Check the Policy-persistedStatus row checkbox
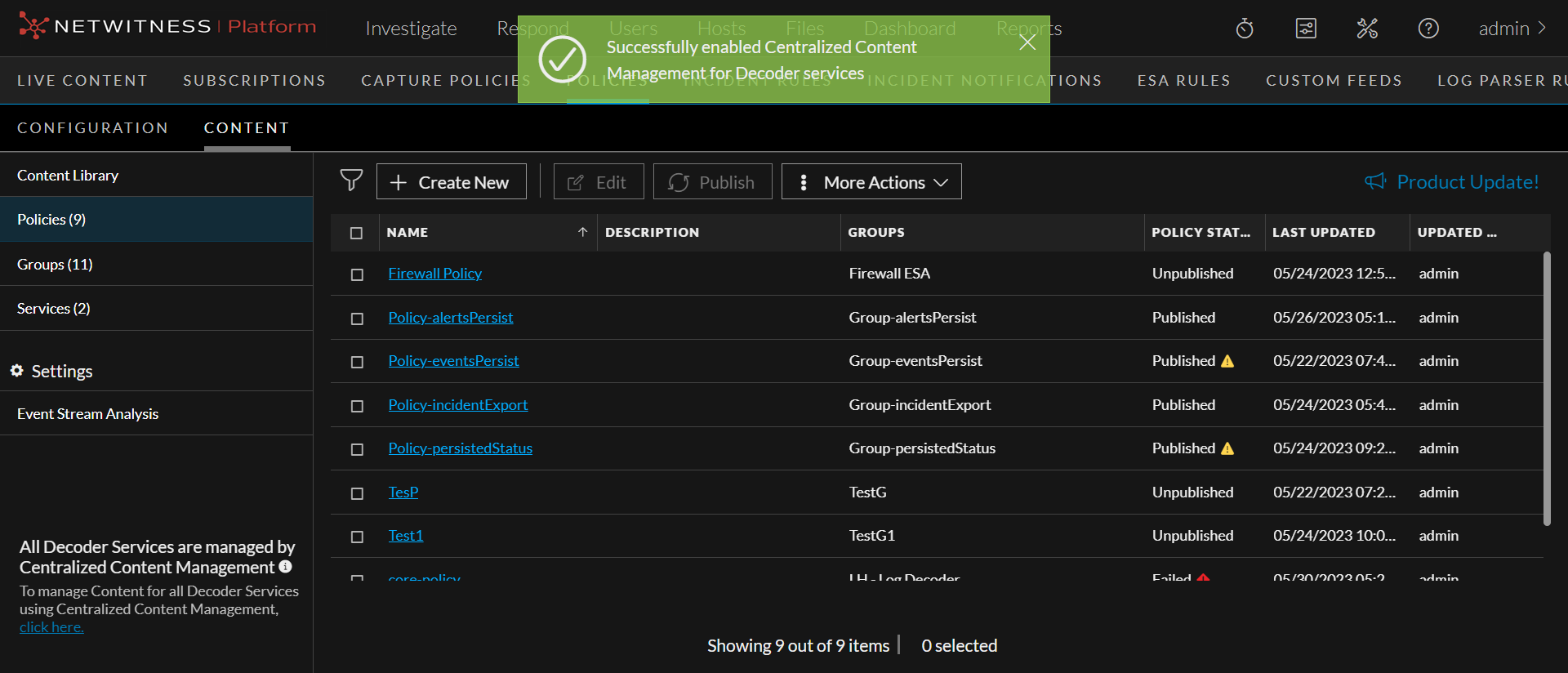 [357, 449]
